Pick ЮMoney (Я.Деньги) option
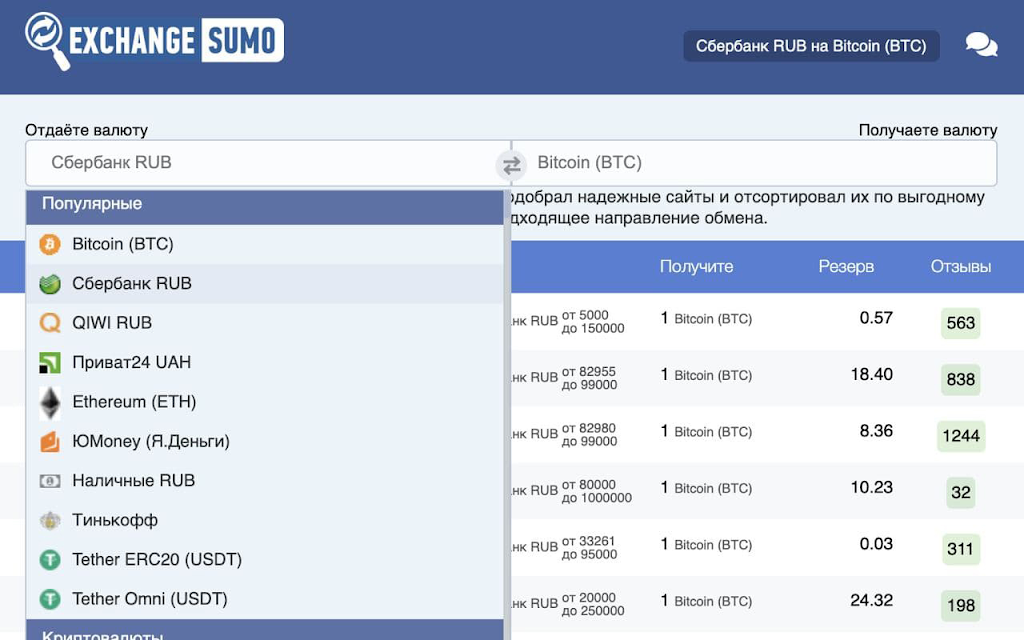Viewport: 1024px width, 640px height. (x=264, y=441)
